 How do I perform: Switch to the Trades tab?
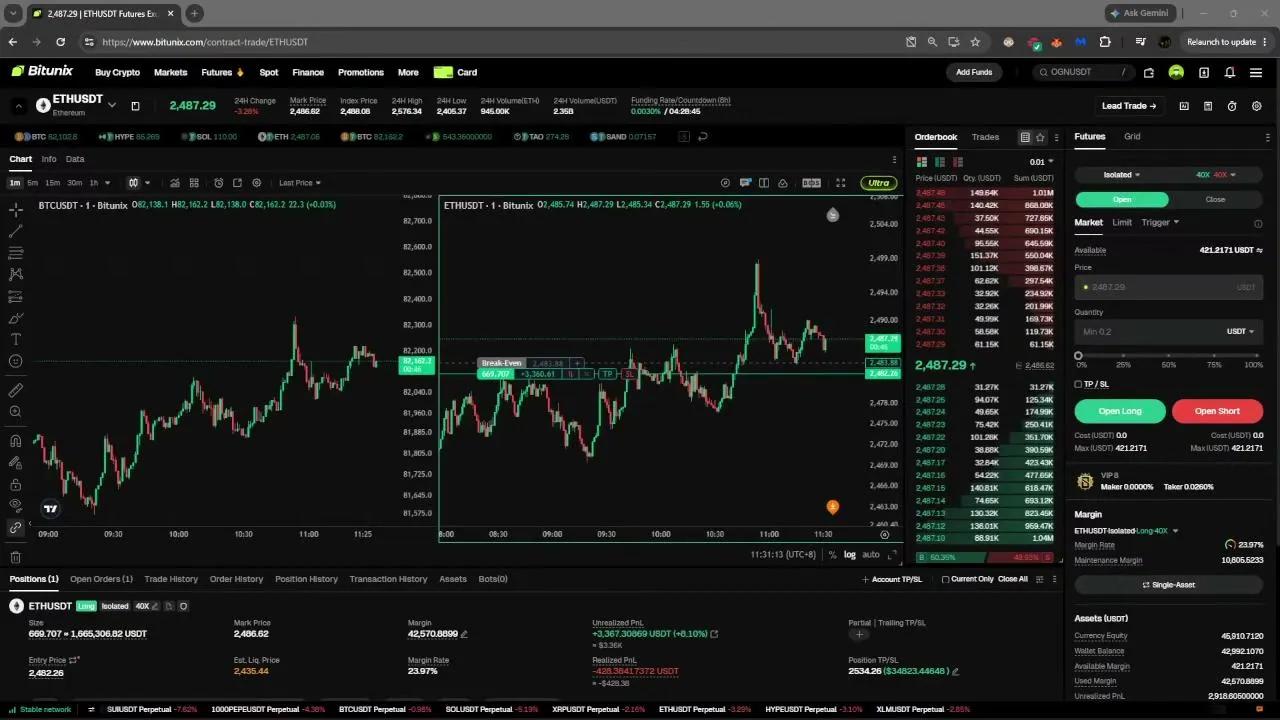click(985, 137)
